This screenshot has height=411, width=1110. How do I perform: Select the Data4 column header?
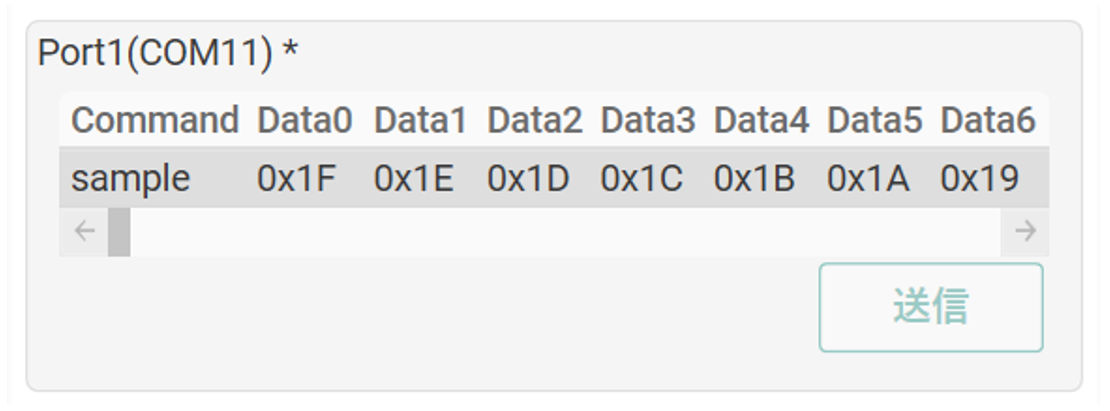coord(761,121)
